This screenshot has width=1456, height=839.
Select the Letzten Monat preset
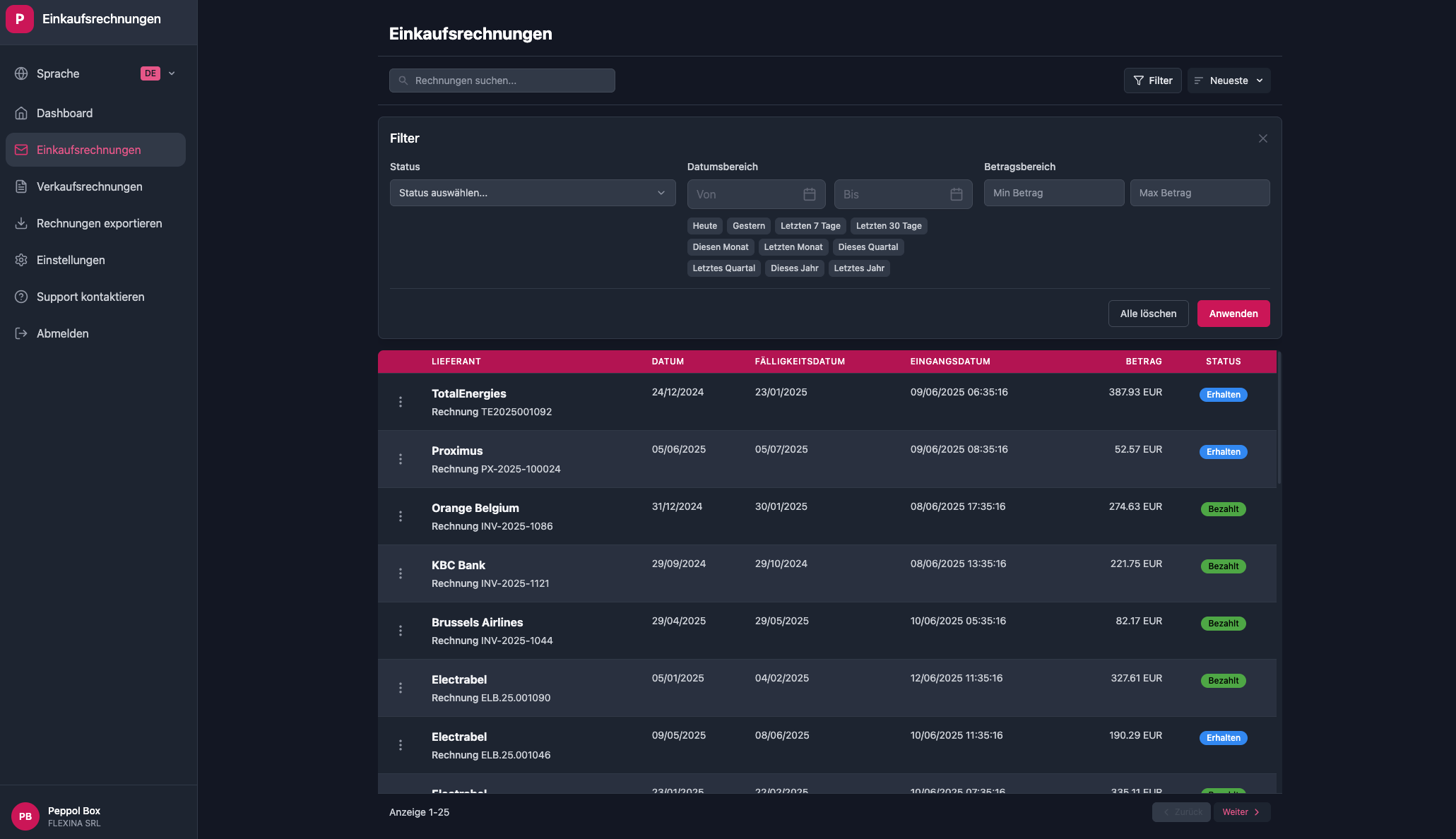click(x=793, y=247)
